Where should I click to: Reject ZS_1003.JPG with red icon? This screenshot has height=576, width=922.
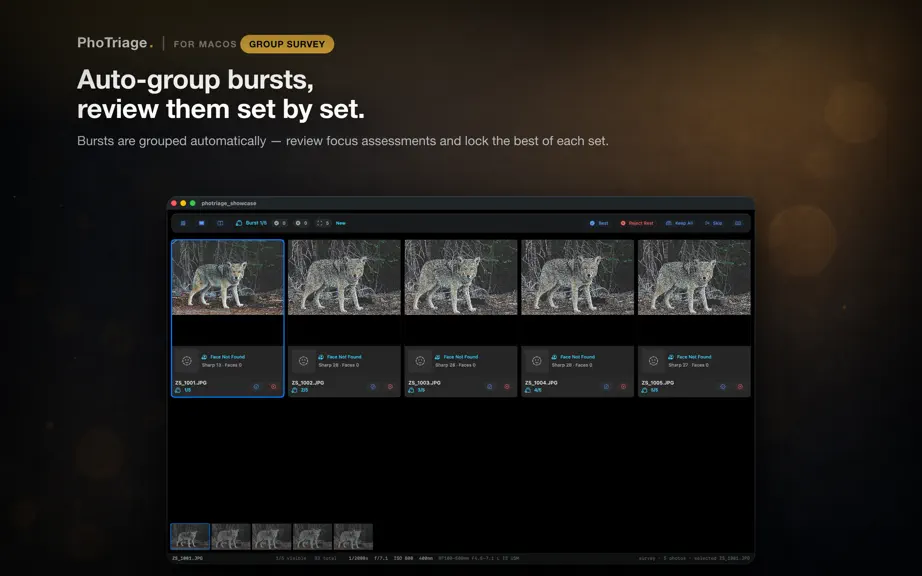tap(507, 387)
